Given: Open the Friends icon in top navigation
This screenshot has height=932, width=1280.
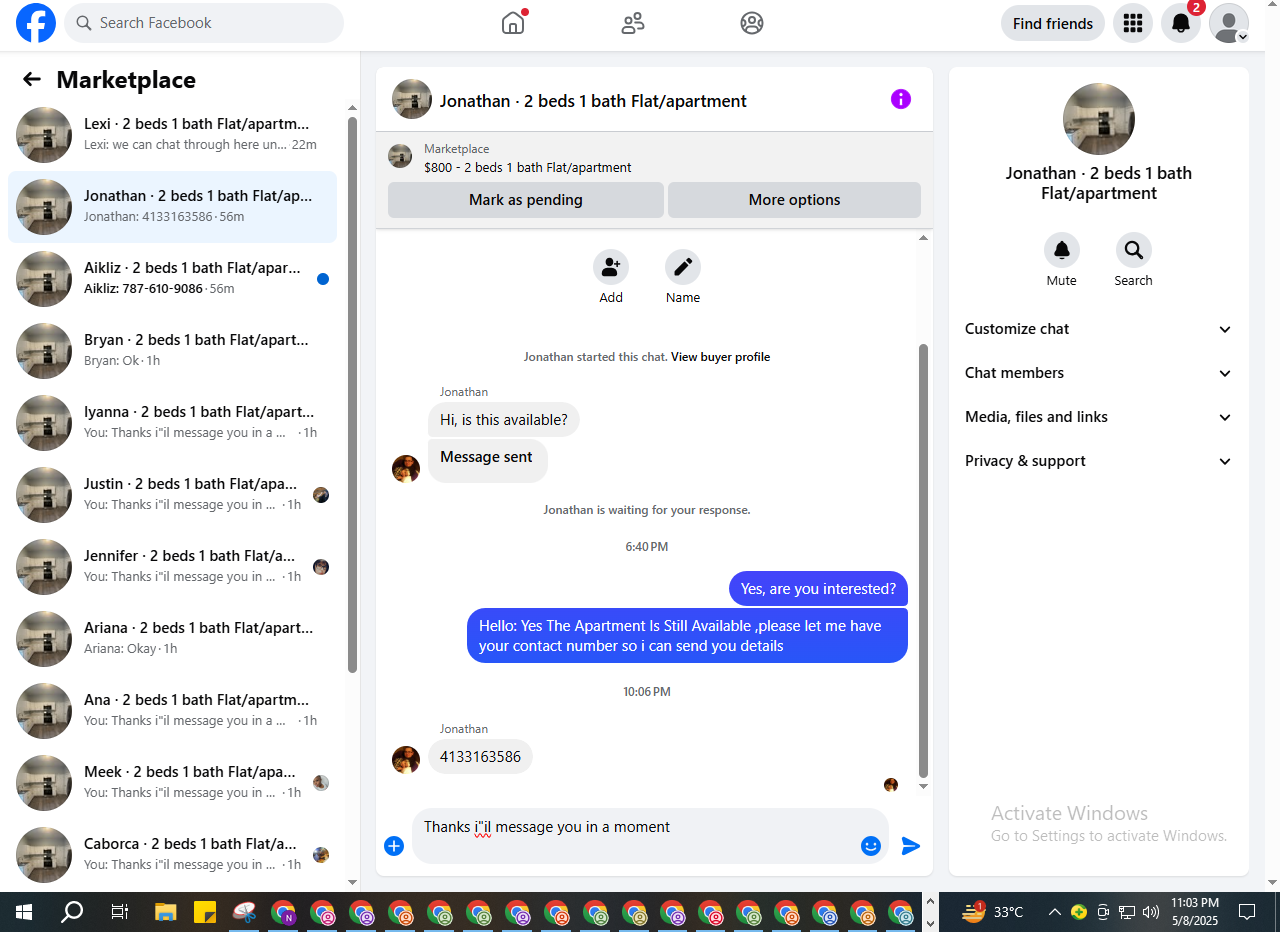Looking at the screenshot, I should tap(633, 23).
